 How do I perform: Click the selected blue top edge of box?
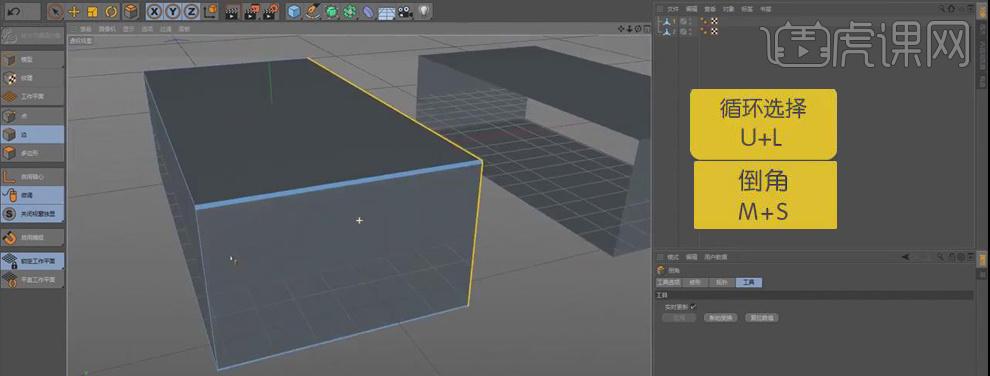338,184
